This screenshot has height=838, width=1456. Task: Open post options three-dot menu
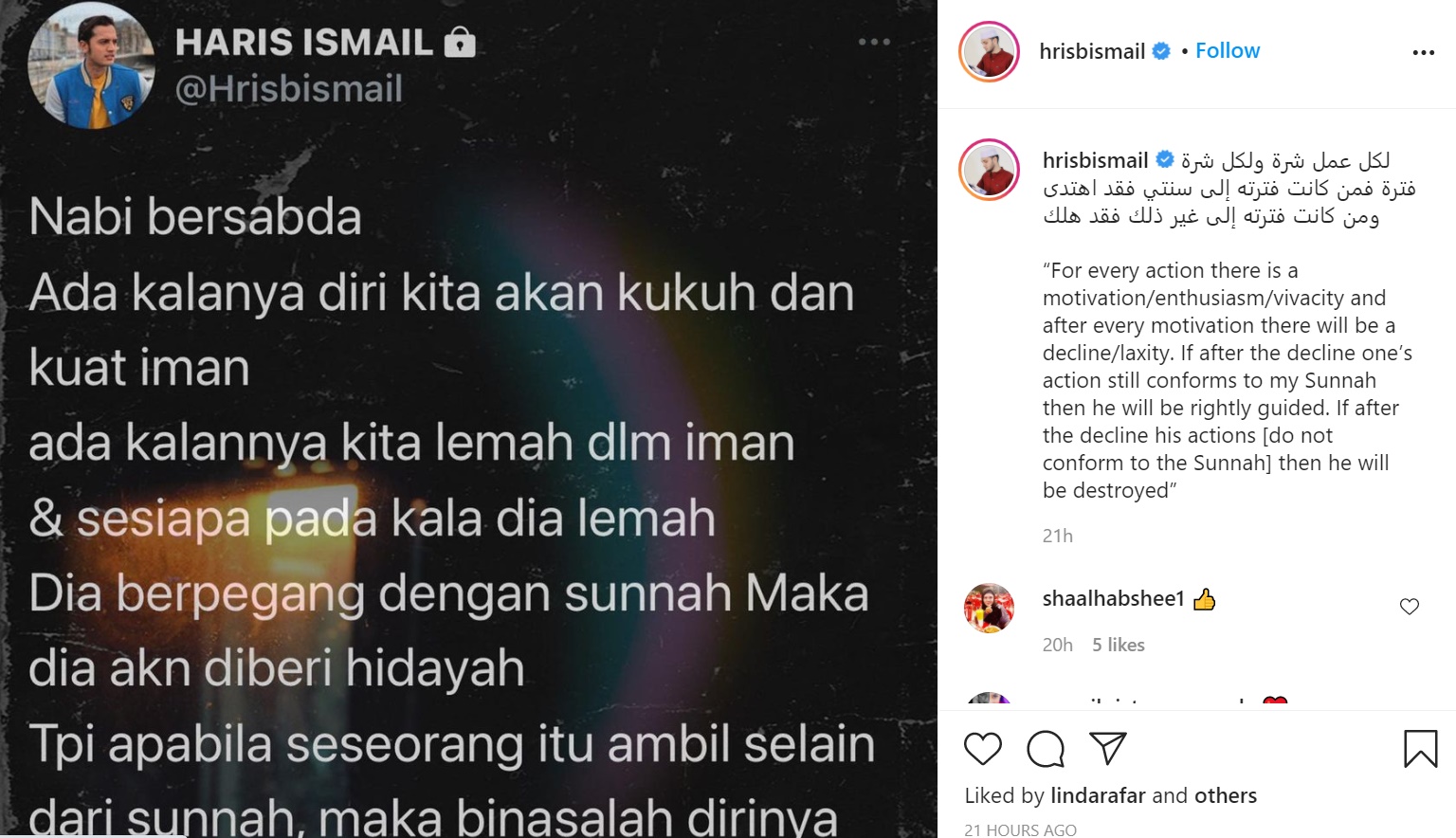(1424, 52)
